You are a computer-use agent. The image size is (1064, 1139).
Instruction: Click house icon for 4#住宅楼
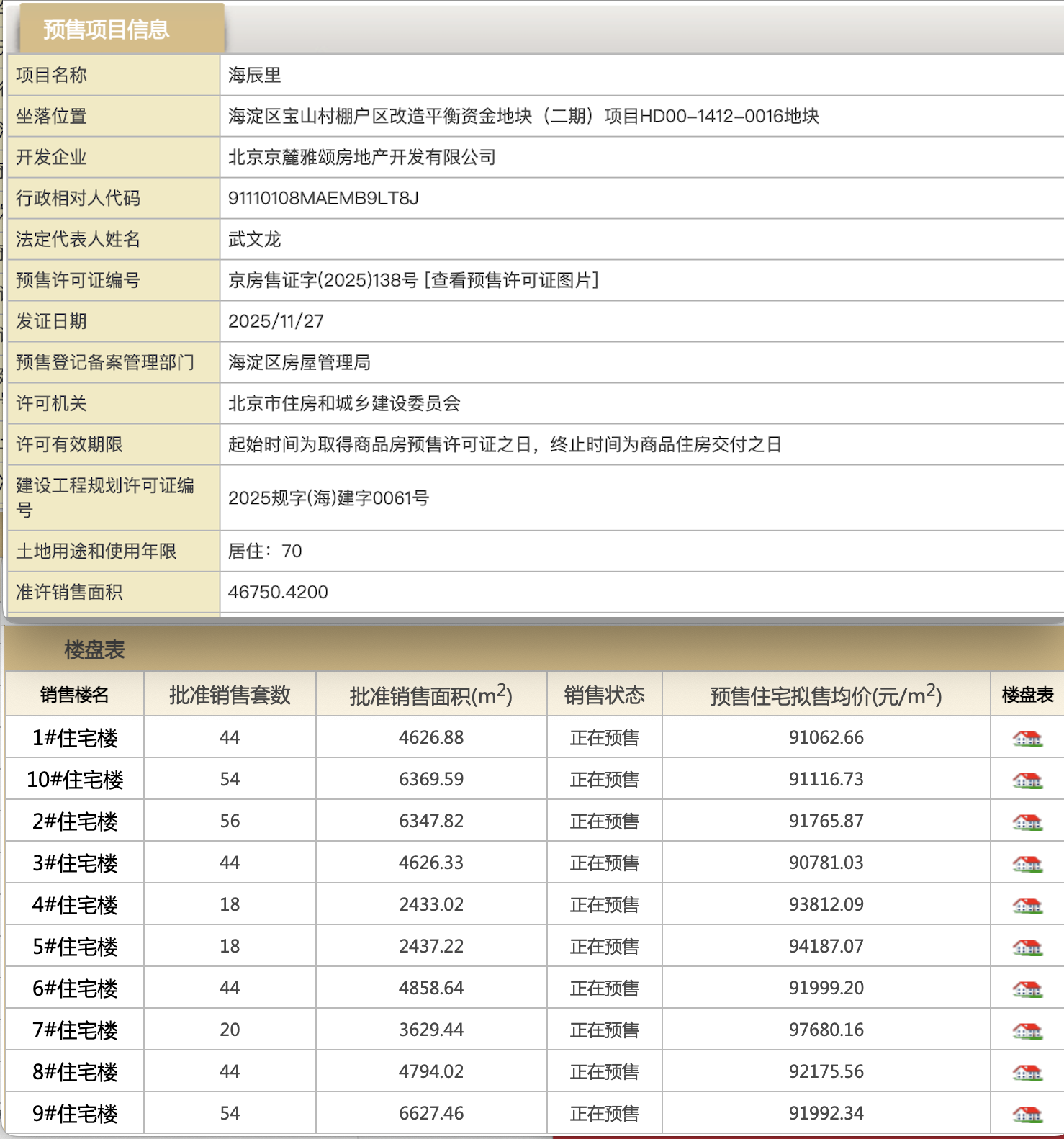pos(1027,905)
